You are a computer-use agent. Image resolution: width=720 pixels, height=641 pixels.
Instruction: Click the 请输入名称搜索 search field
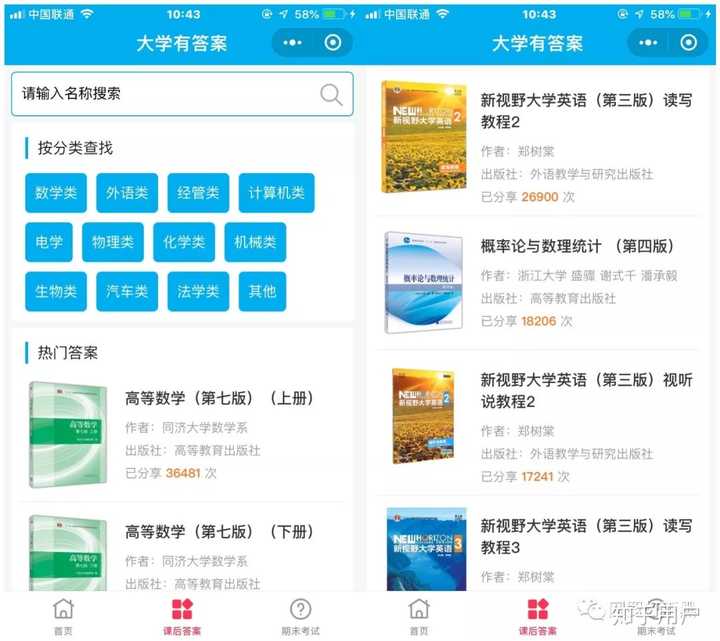(x=182, y=94)
